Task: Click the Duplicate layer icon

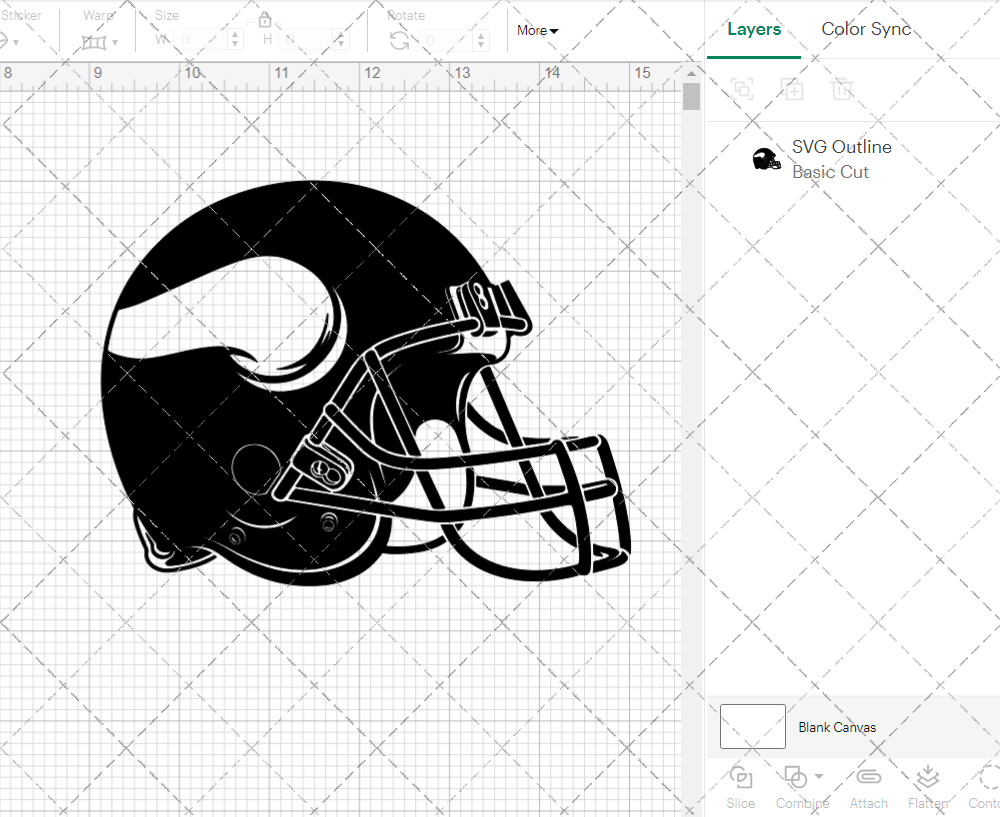Action: 792,89
